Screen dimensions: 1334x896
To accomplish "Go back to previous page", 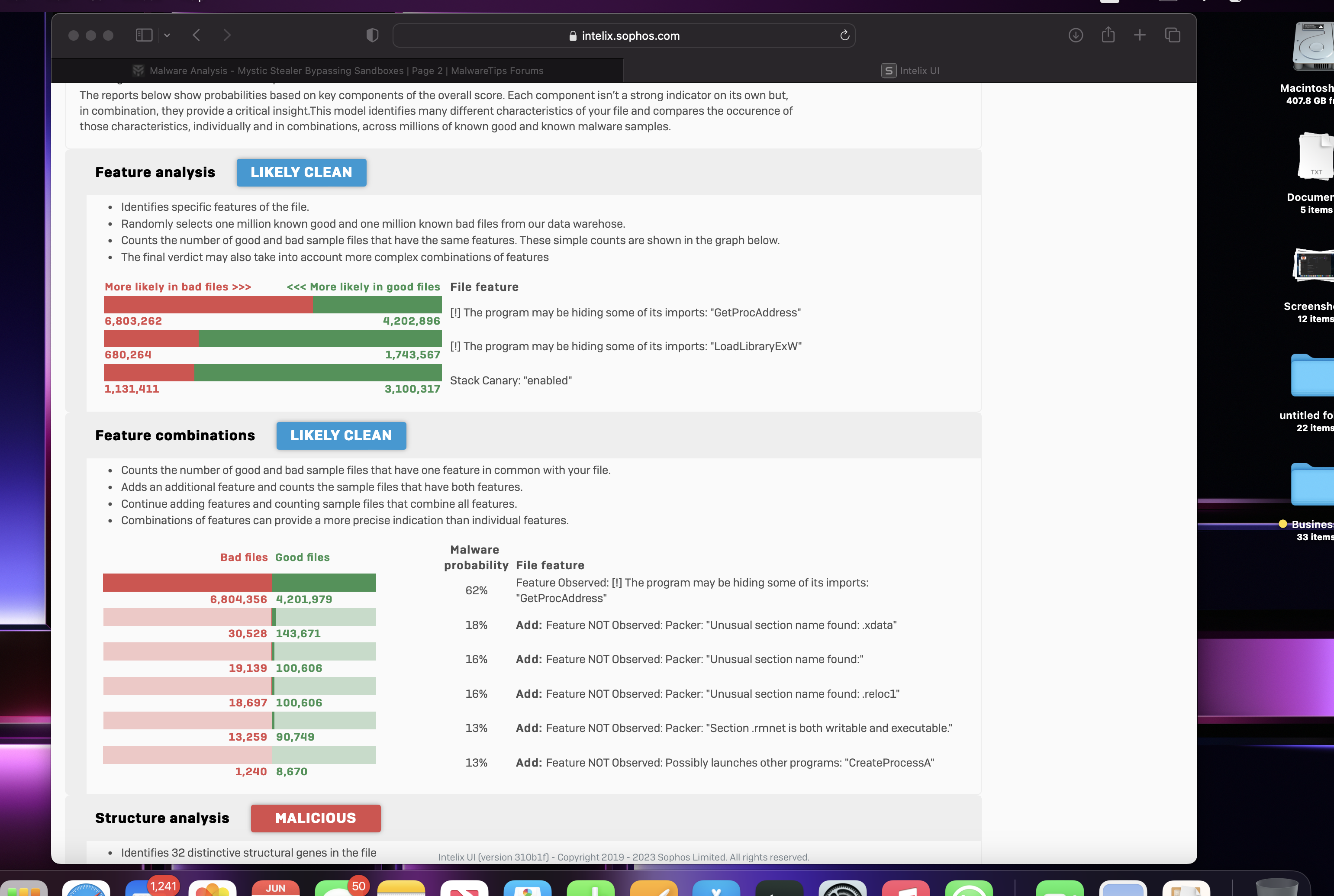I will pyautogui.click(x=197, y=35).
